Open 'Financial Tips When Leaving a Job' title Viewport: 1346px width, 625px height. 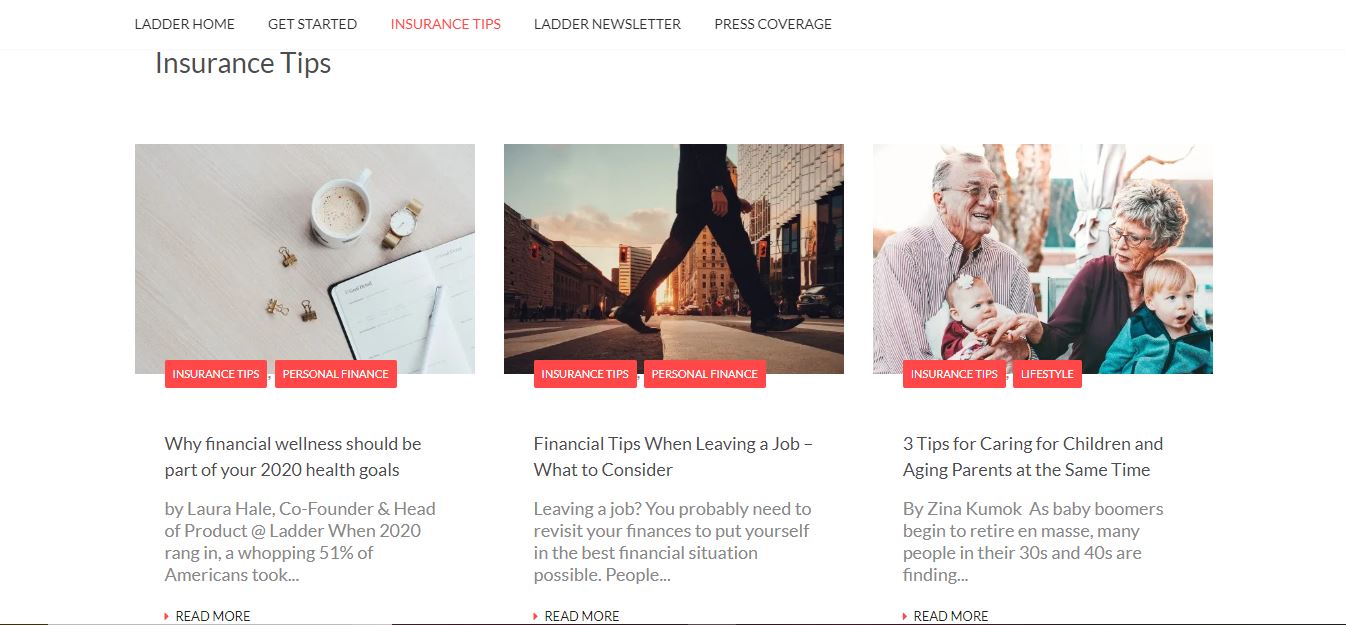[x=673, y=457]
